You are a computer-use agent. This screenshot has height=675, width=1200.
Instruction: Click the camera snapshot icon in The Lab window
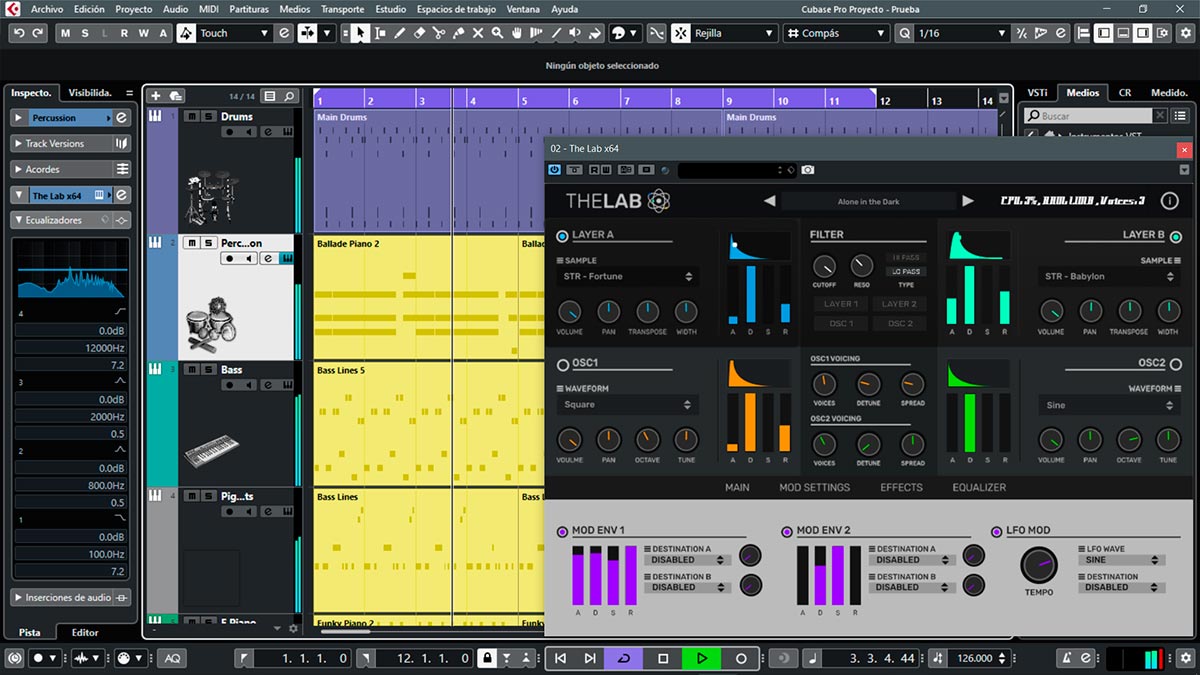[808, 170]
